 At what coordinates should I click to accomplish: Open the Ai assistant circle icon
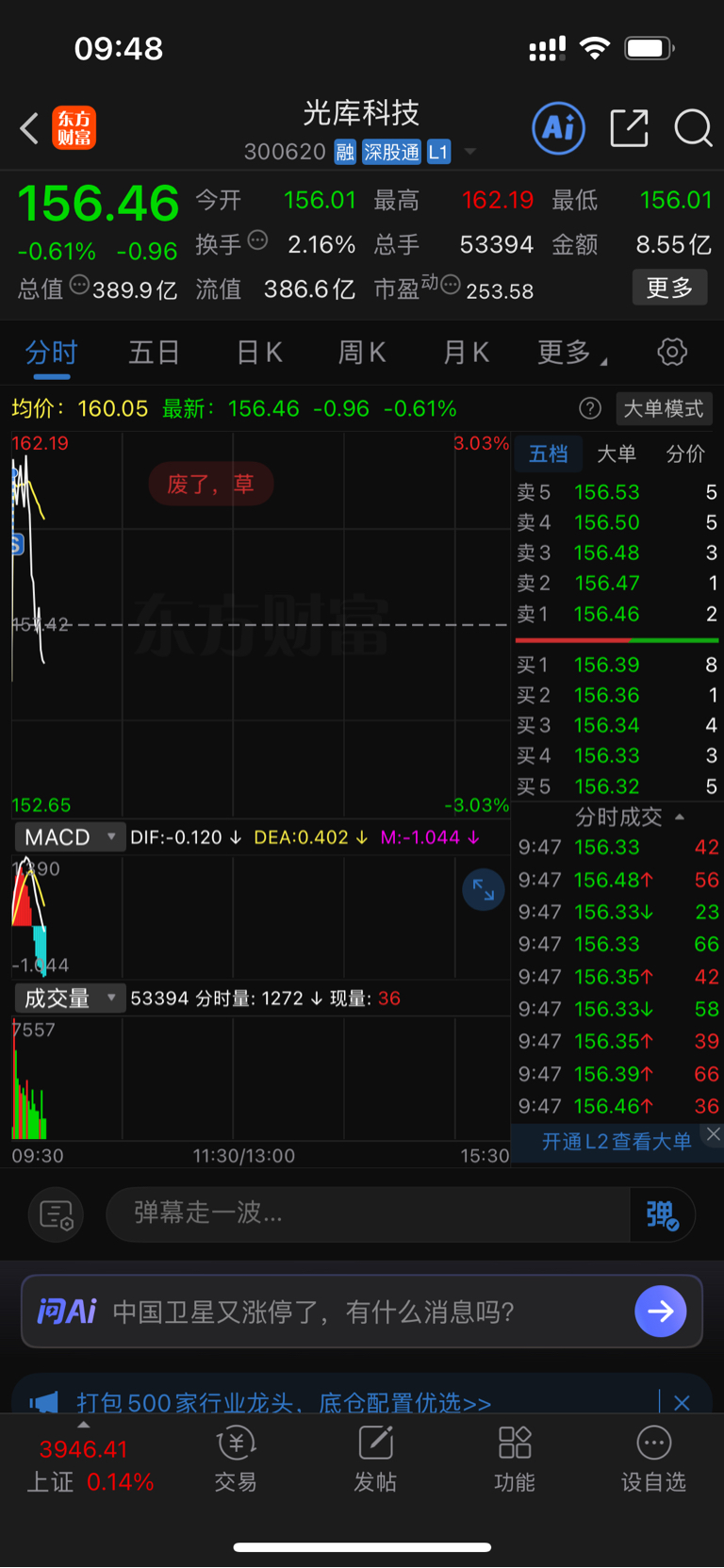(x=559, y=128)
